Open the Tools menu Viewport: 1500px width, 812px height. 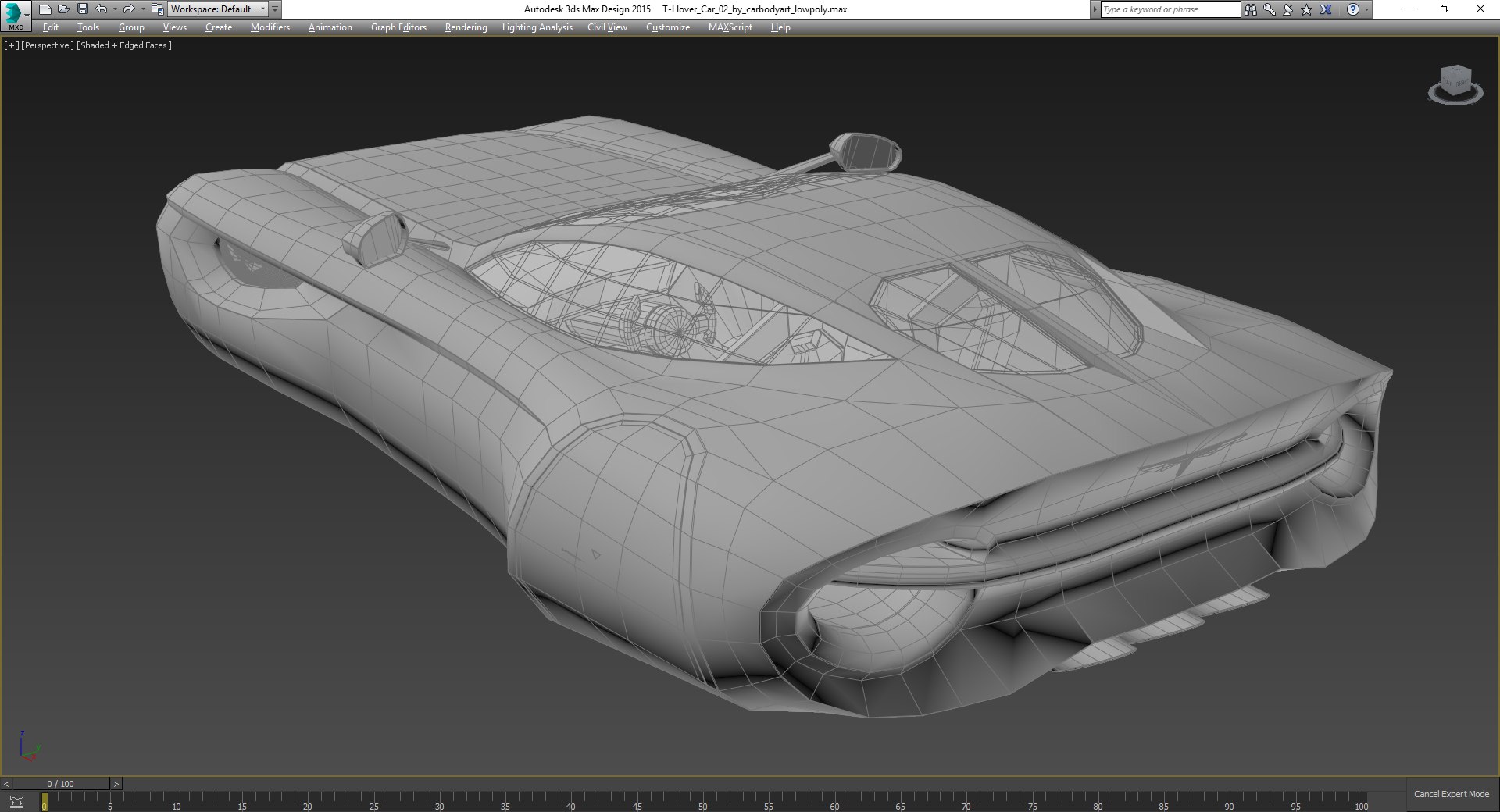pos(87,27)
